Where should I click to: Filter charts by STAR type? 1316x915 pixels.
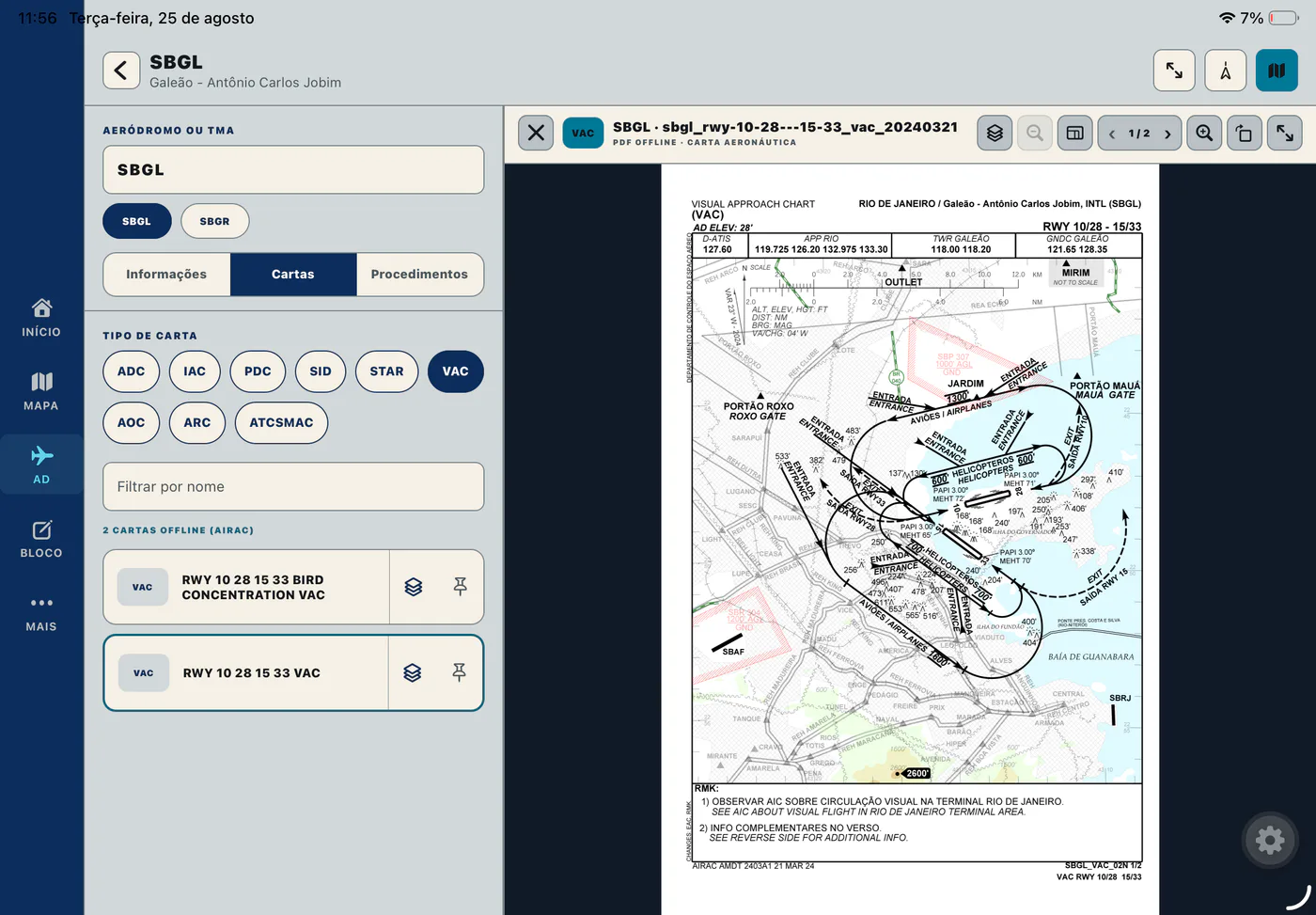point(386,371)
